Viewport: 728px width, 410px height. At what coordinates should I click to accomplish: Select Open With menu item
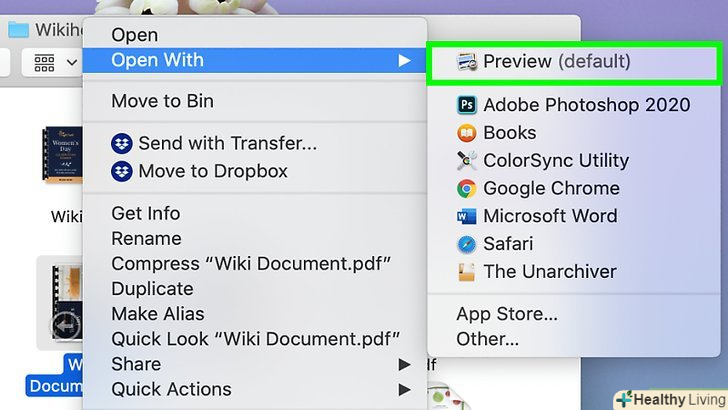(254, 60)
